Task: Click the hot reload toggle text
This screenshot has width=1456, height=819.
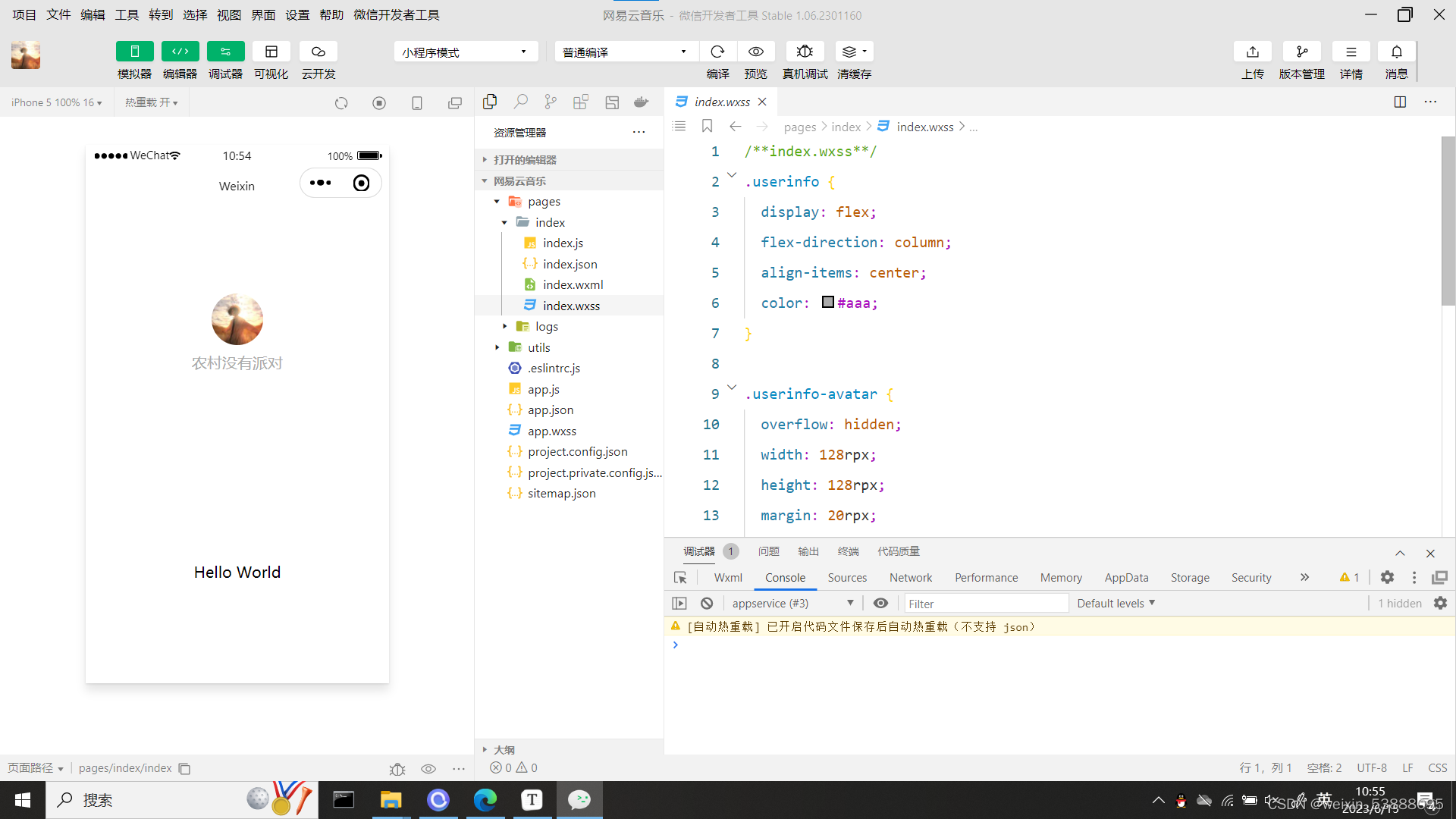Action: [x=151, y=102]
